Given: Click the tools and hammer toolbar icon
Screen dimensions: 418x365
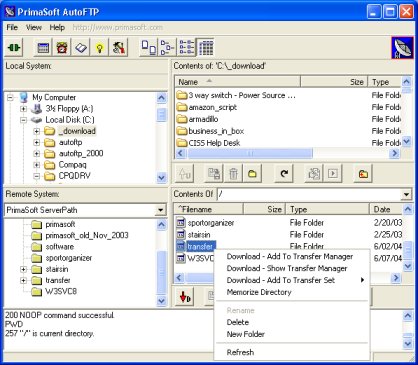Looking at the screenshot, I should click(118, 48).
